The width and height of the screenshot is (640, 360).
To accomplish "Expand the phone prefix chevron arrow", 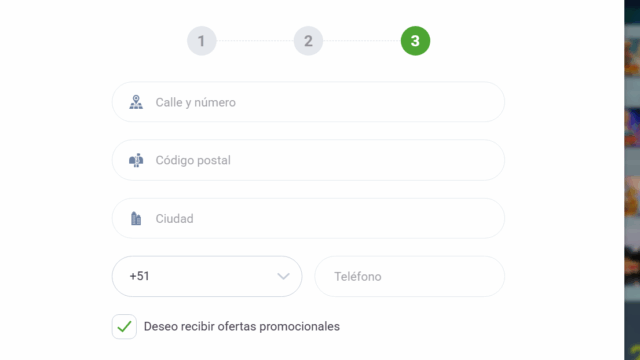I will (x=283, y=276).
